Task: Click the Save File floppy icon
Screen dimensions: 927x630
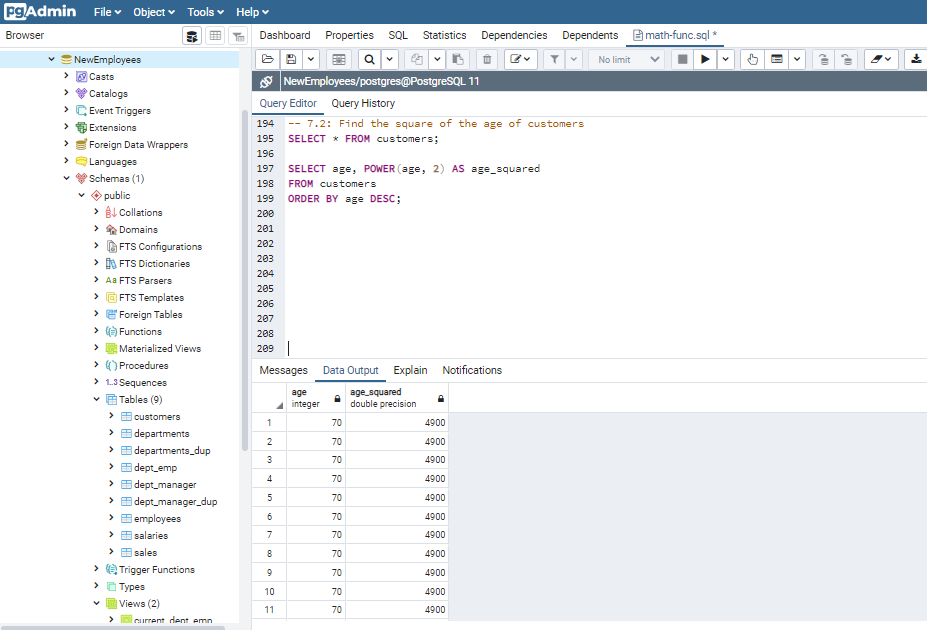Action: pyautogui.click(x=291, y=60)
